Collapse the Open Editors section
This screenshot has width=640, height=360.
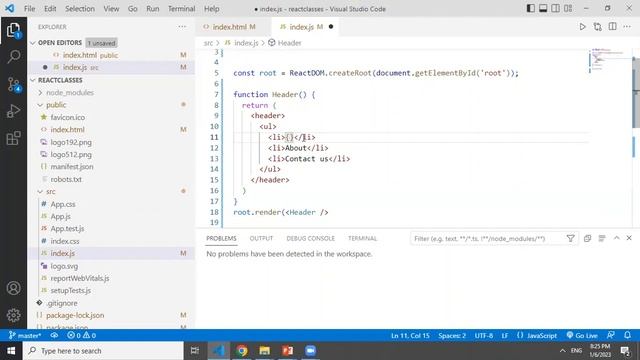click(x=59, y=42)
